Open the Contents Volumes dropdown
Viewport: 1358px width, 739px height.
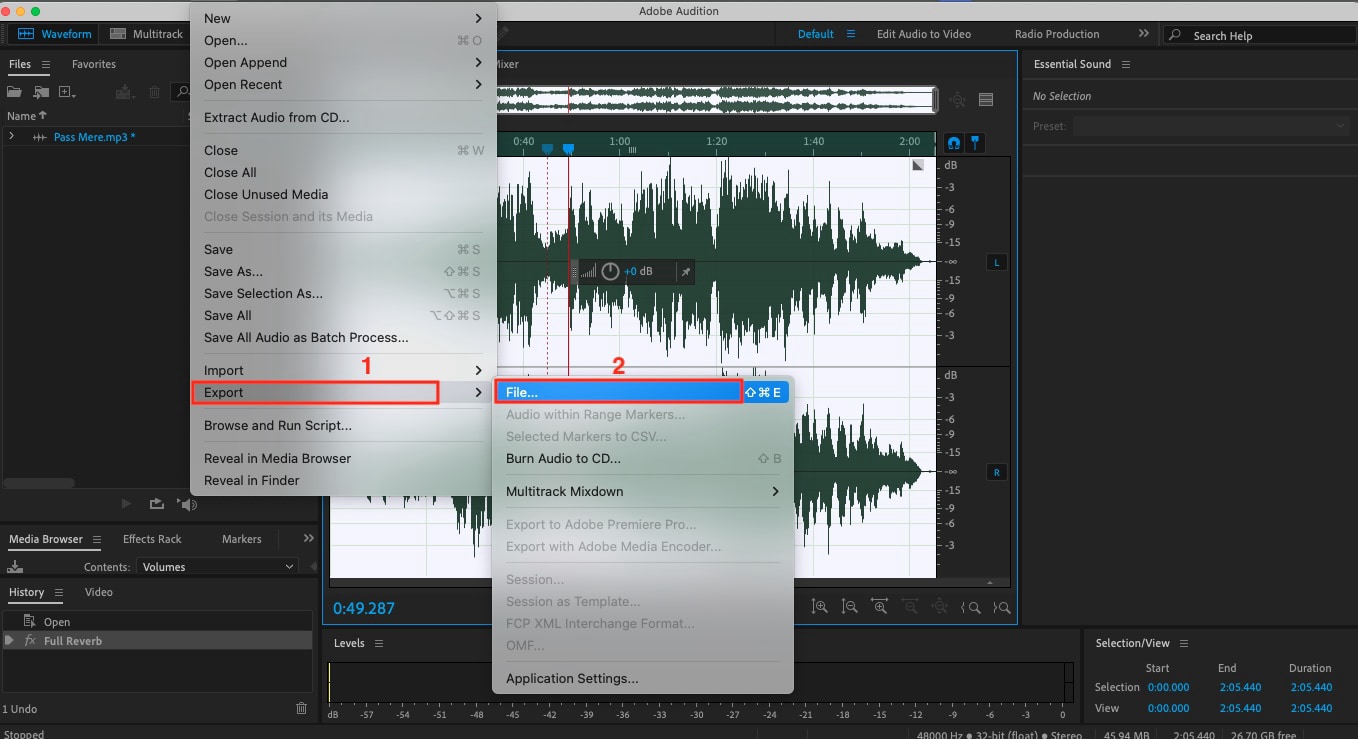(216, 567)
